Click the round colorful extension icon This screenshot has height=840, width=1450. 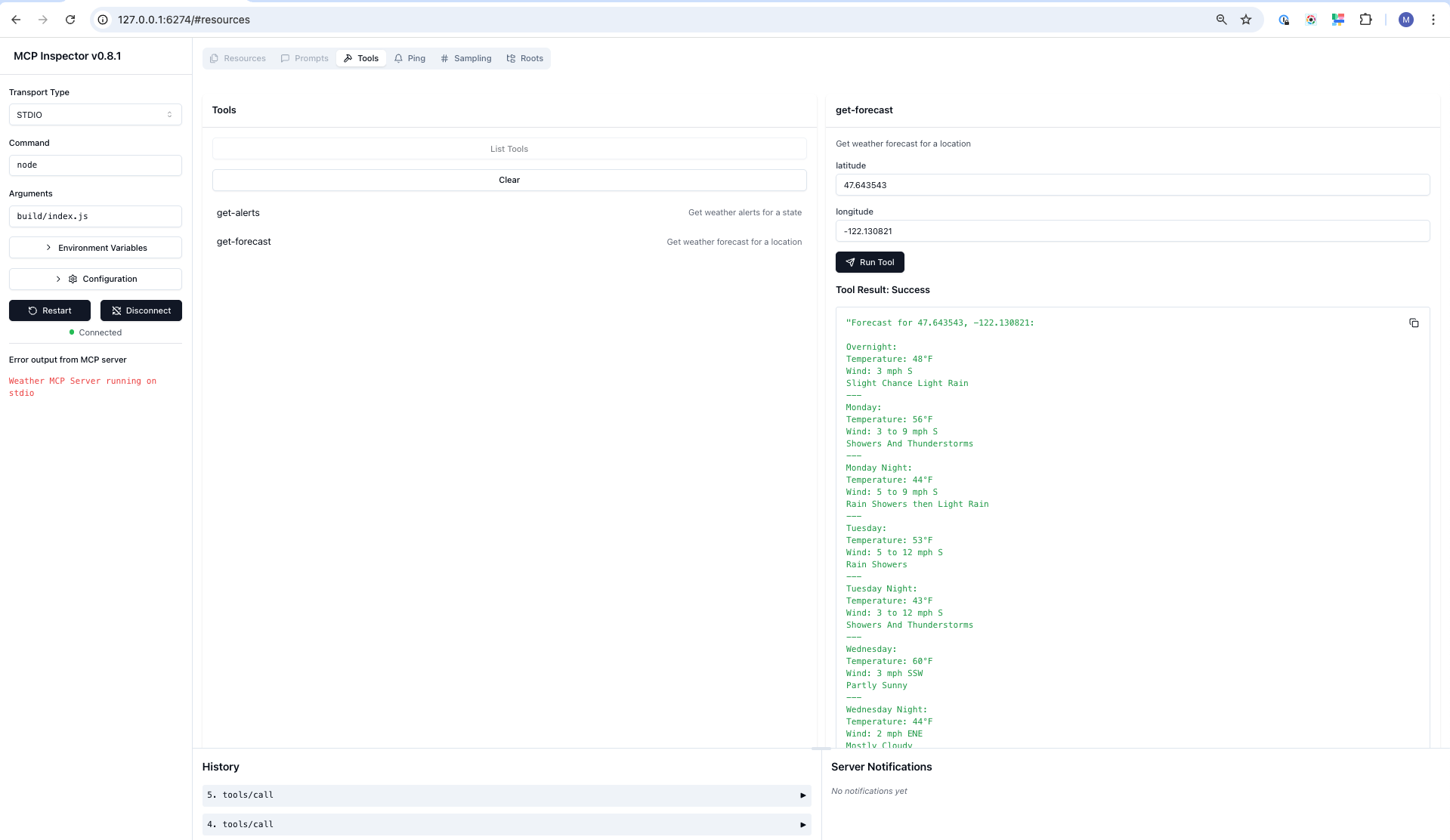pos(1311,20)
